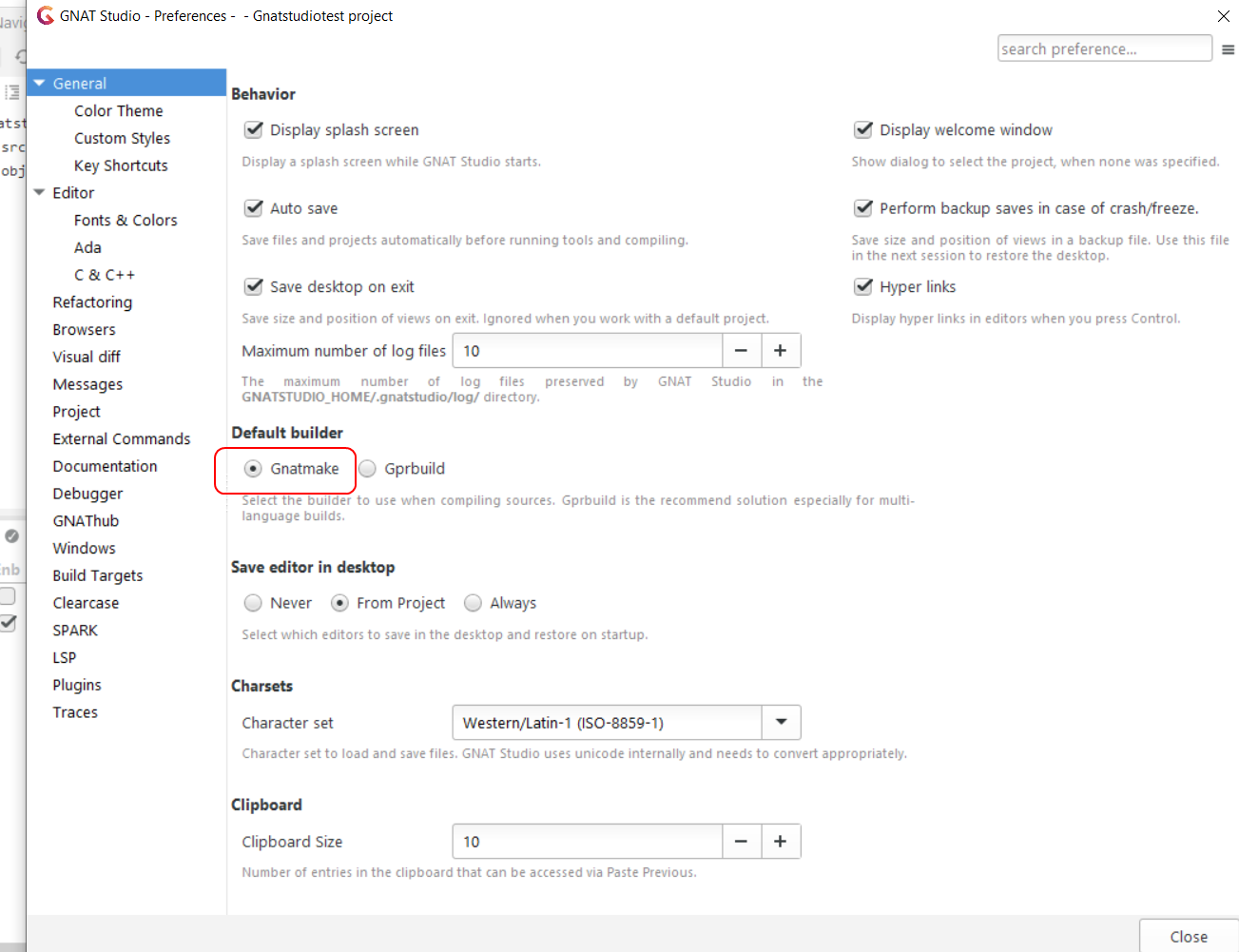Decrease the Clipboard Size value

(x=741, y=842)
